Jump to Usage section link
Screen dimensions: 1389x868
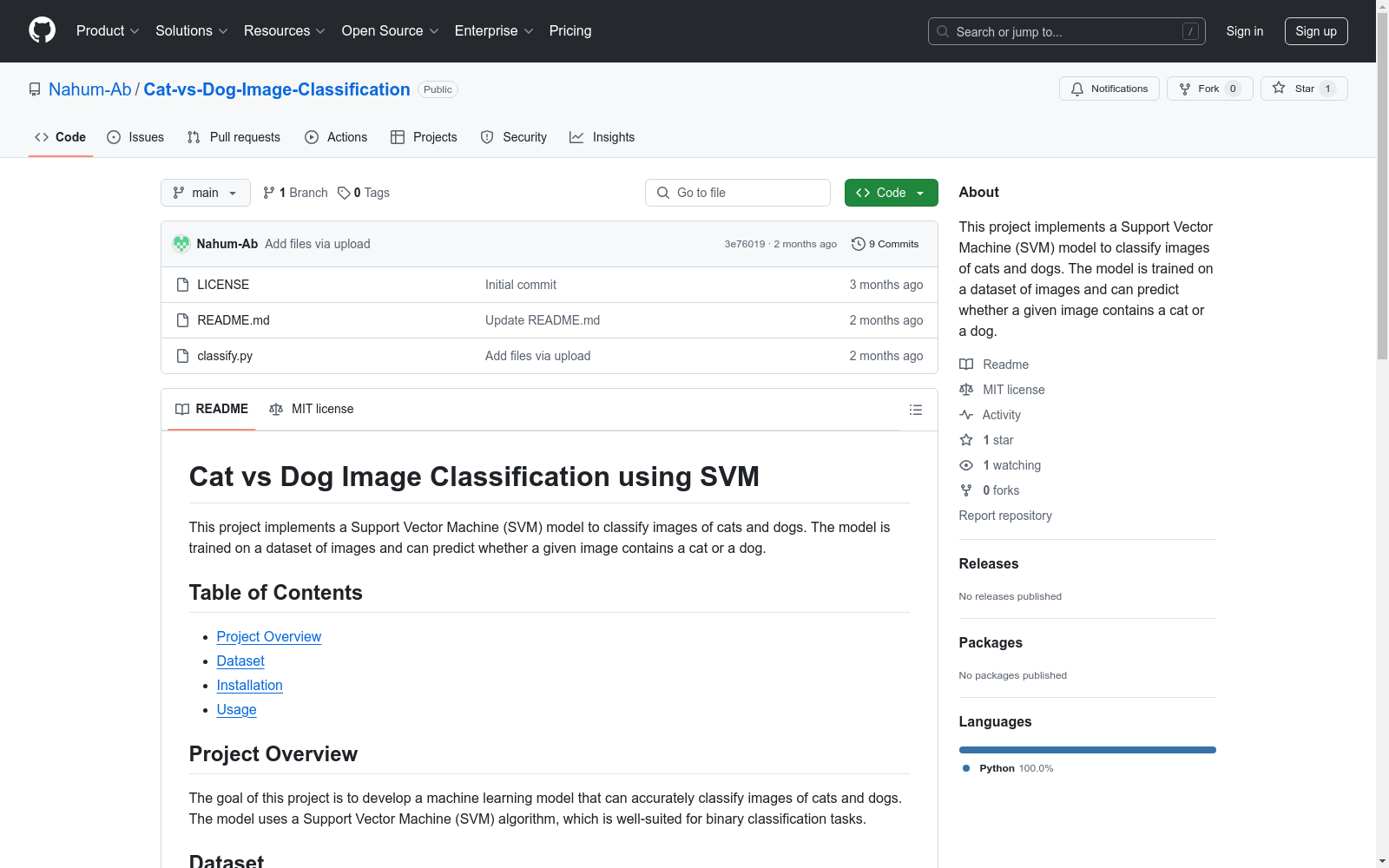[236, 709]
